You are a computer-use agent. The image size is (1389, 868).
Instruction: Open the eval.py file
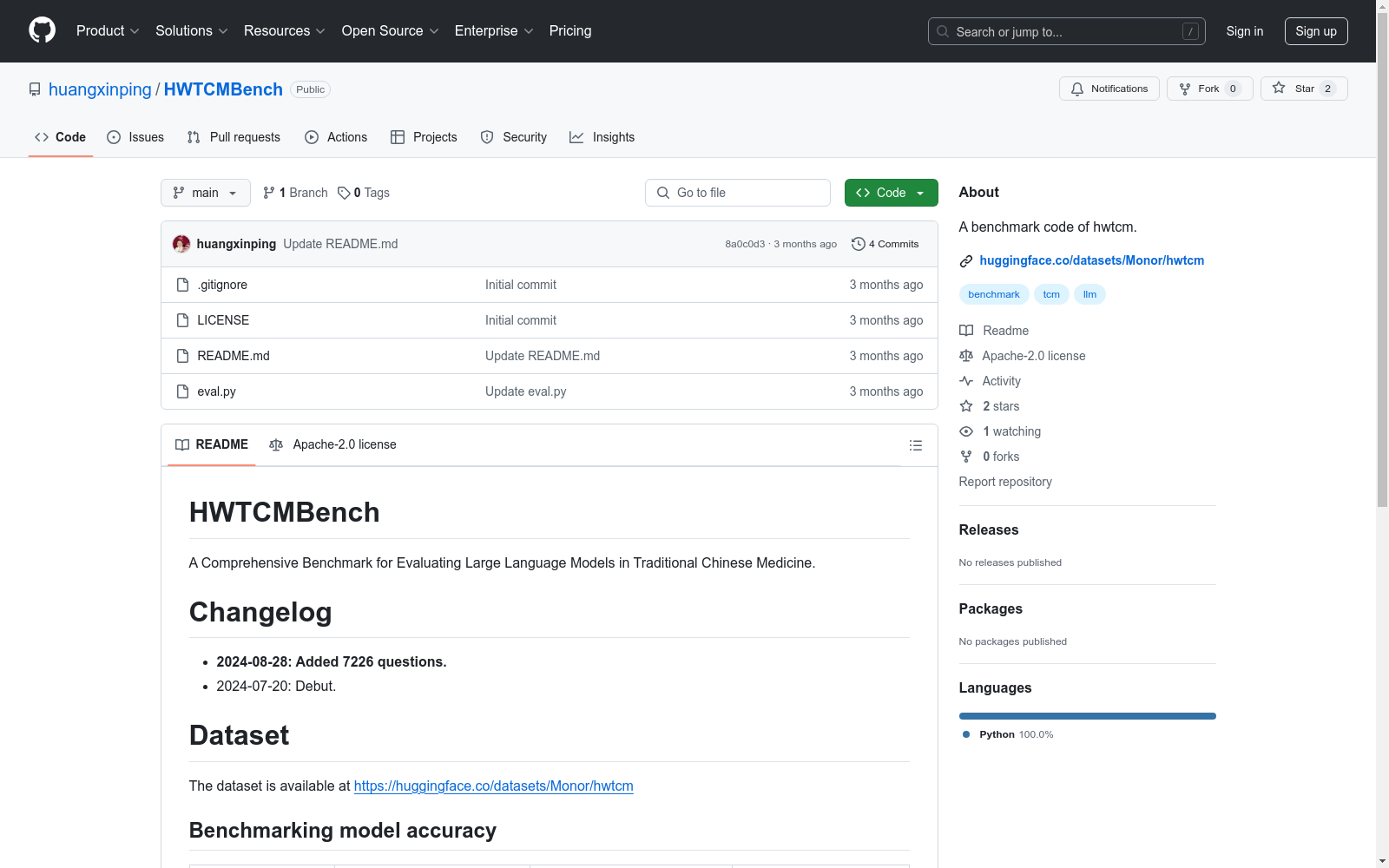pos(217,391)
